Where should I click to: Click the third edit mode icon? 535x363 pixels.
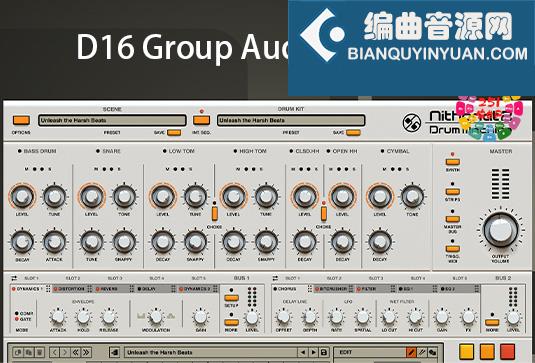[433, 352]
